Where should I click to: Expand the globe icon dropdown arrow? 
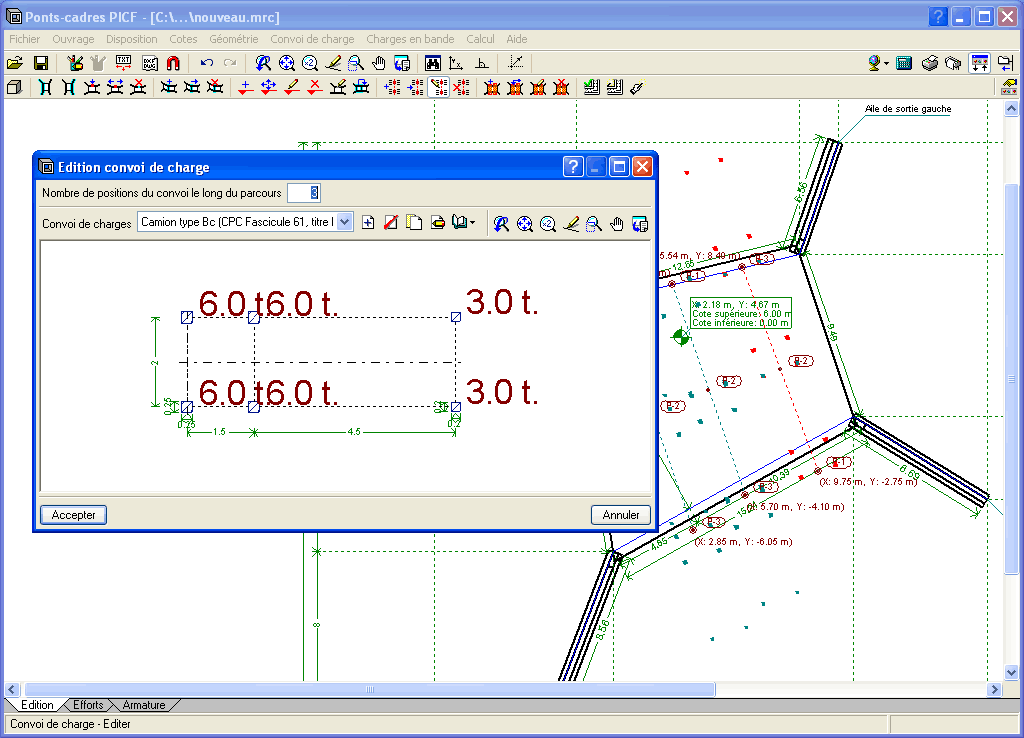pos(886,64)
